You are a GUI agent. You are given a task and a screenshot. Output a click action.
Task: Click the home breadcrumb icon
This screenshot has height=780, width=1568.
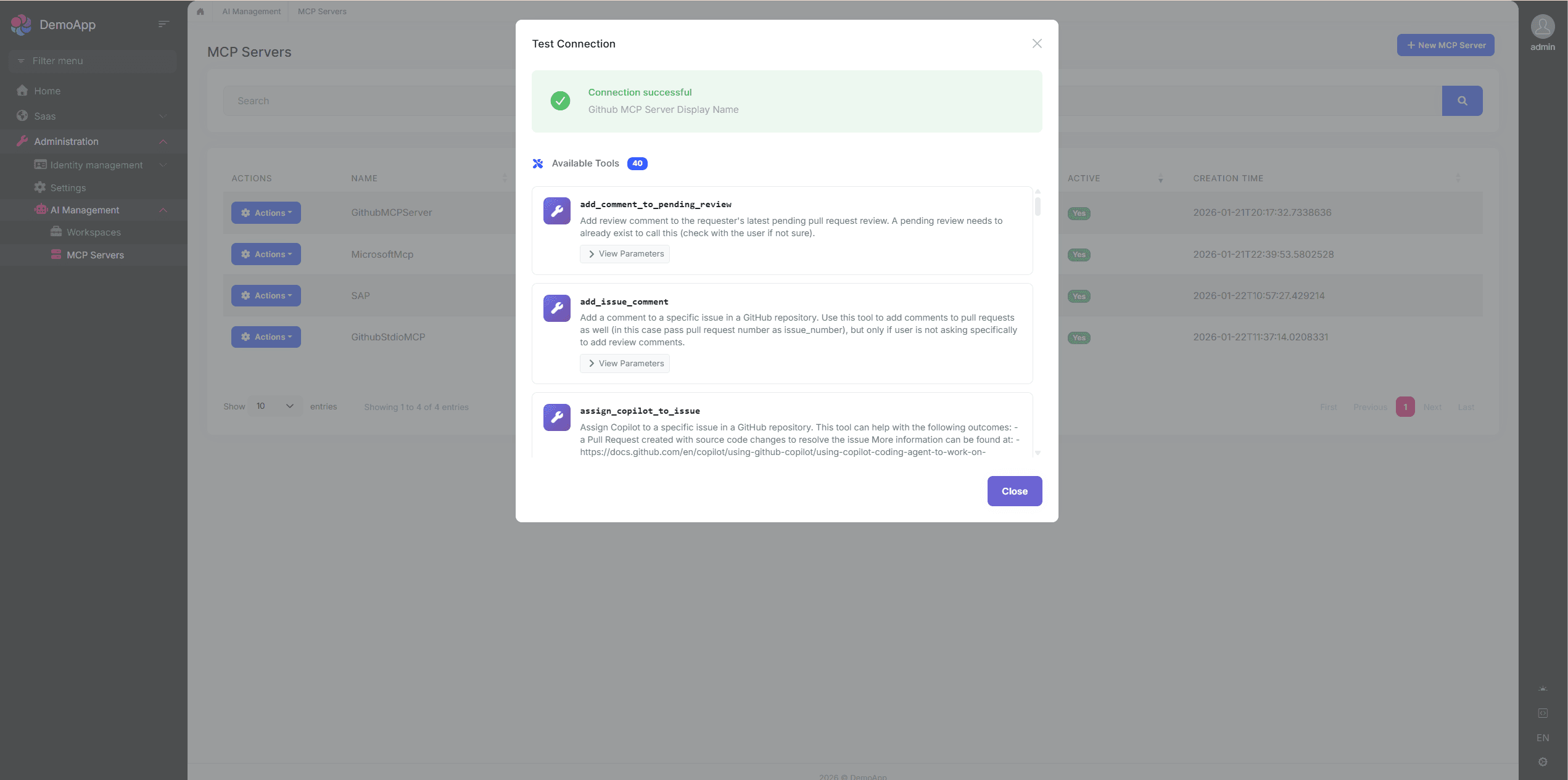(x=200, y=12)
